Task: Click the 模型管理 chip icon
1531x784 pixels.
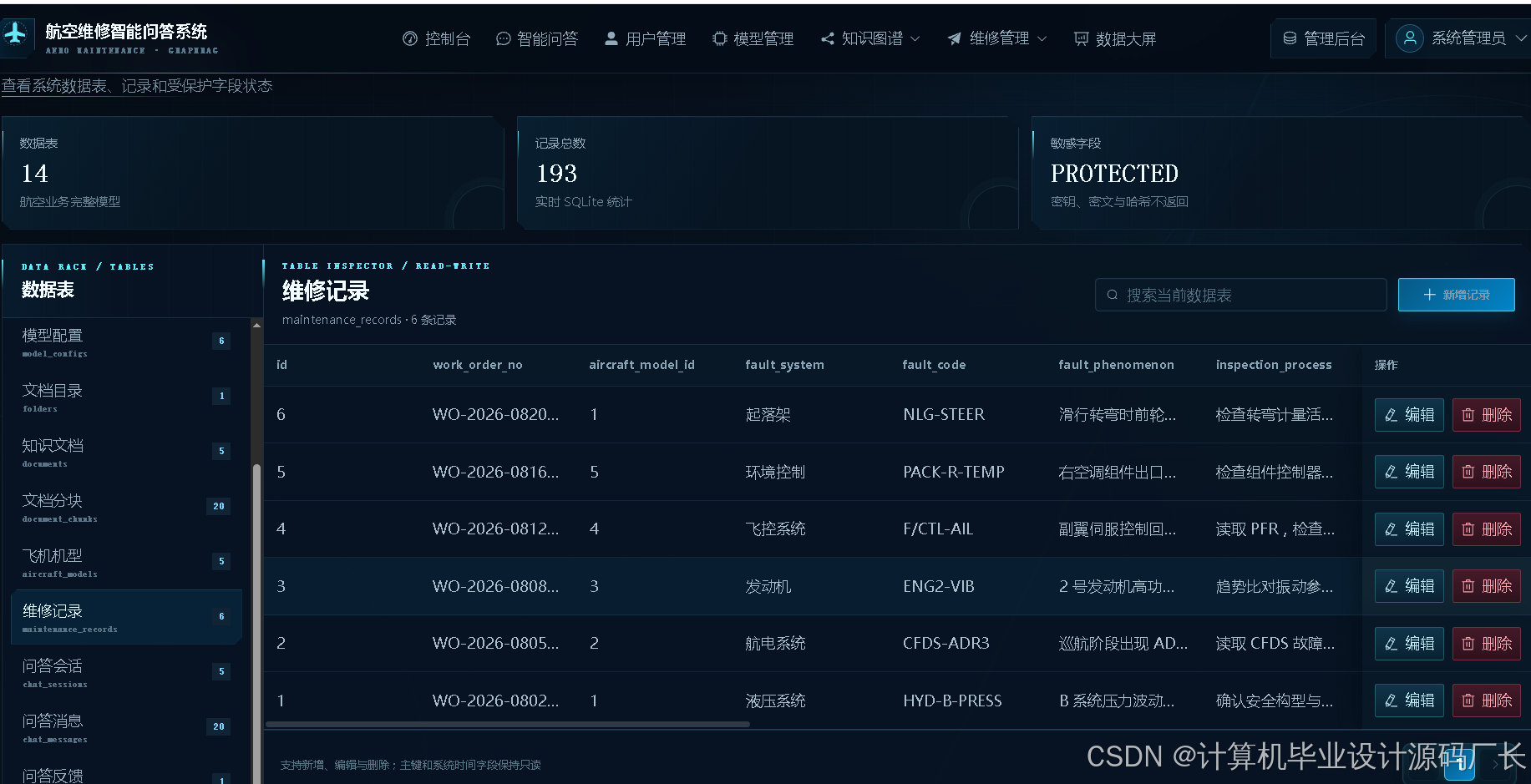Action: 719,38
